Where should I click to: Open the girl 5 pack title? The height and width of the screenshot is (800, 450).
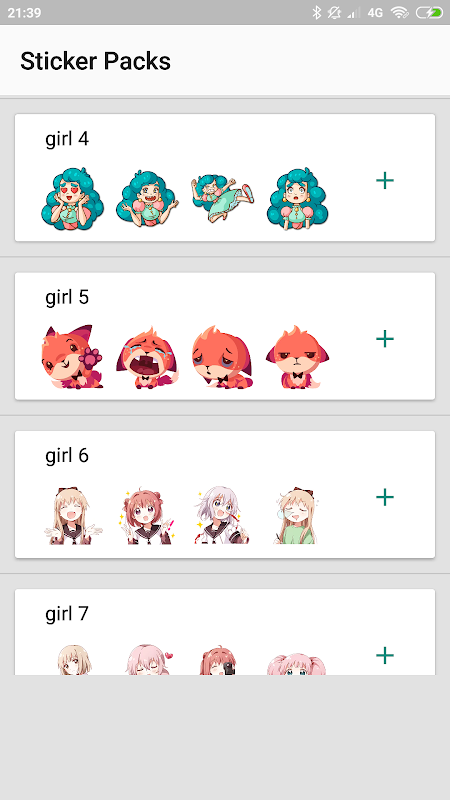pyautogui.click(x=67, y=297)
